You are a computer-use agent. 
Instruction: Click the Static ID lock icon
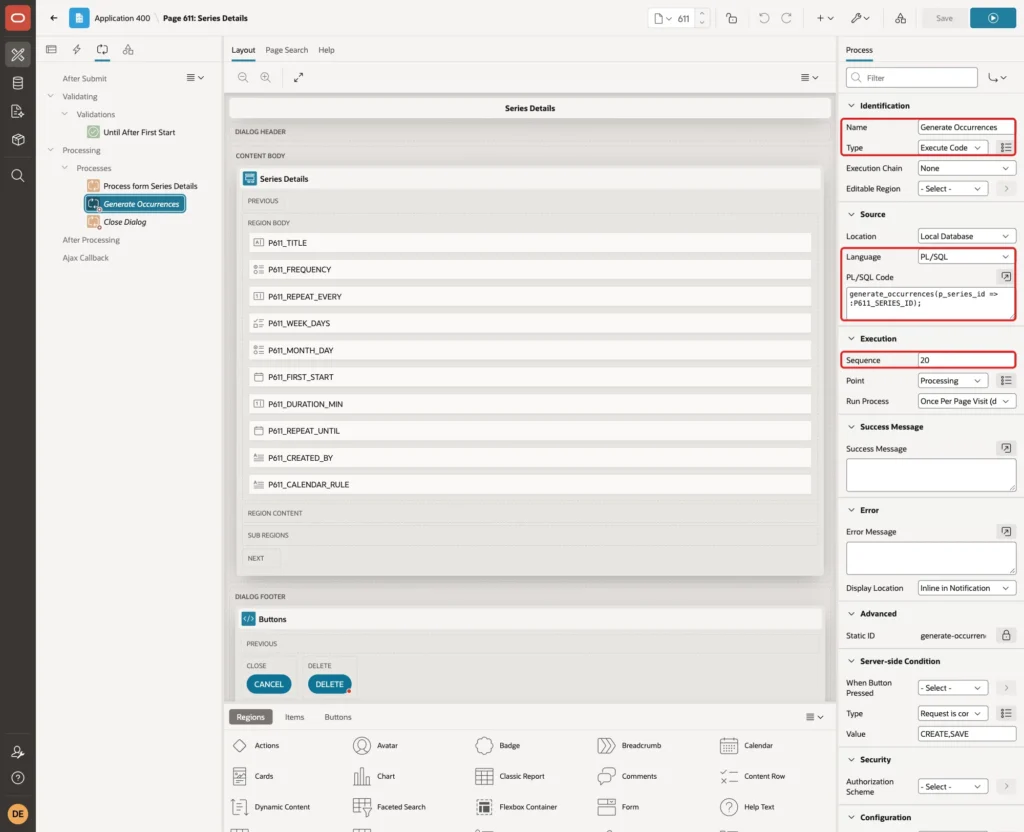1006,635
